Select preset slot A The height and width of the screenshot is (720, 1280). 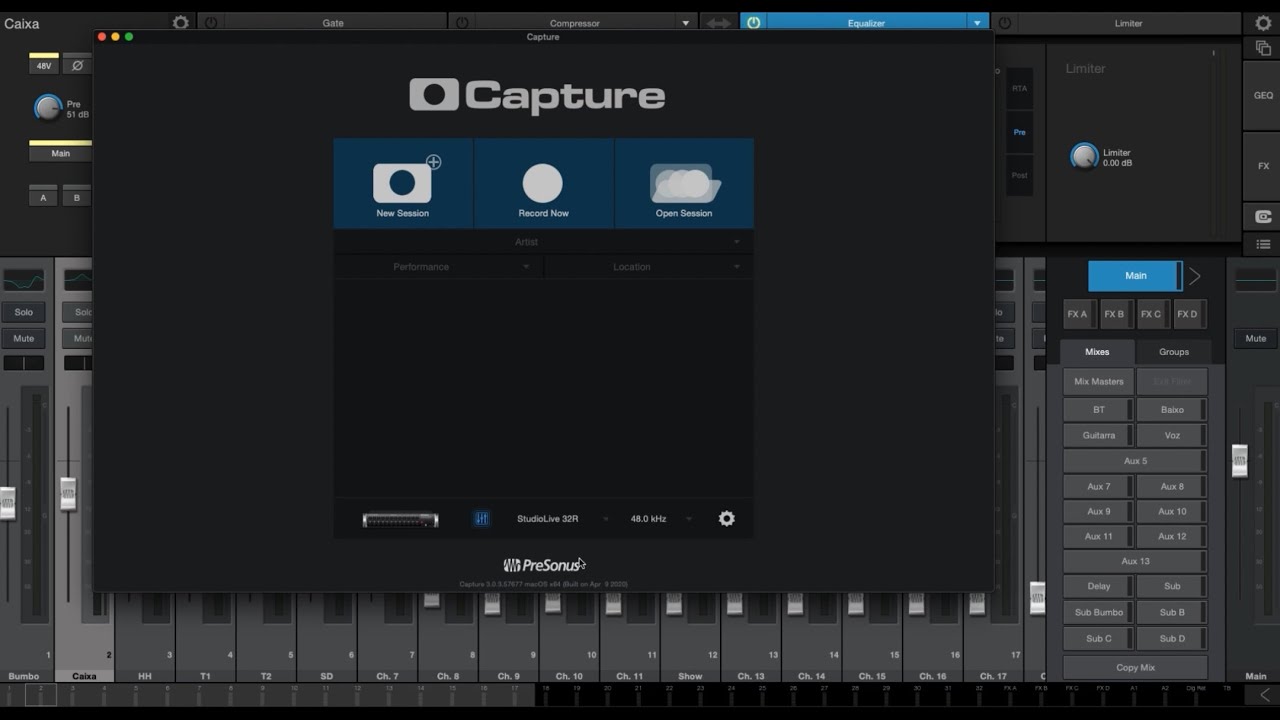(x=43, y=197)
